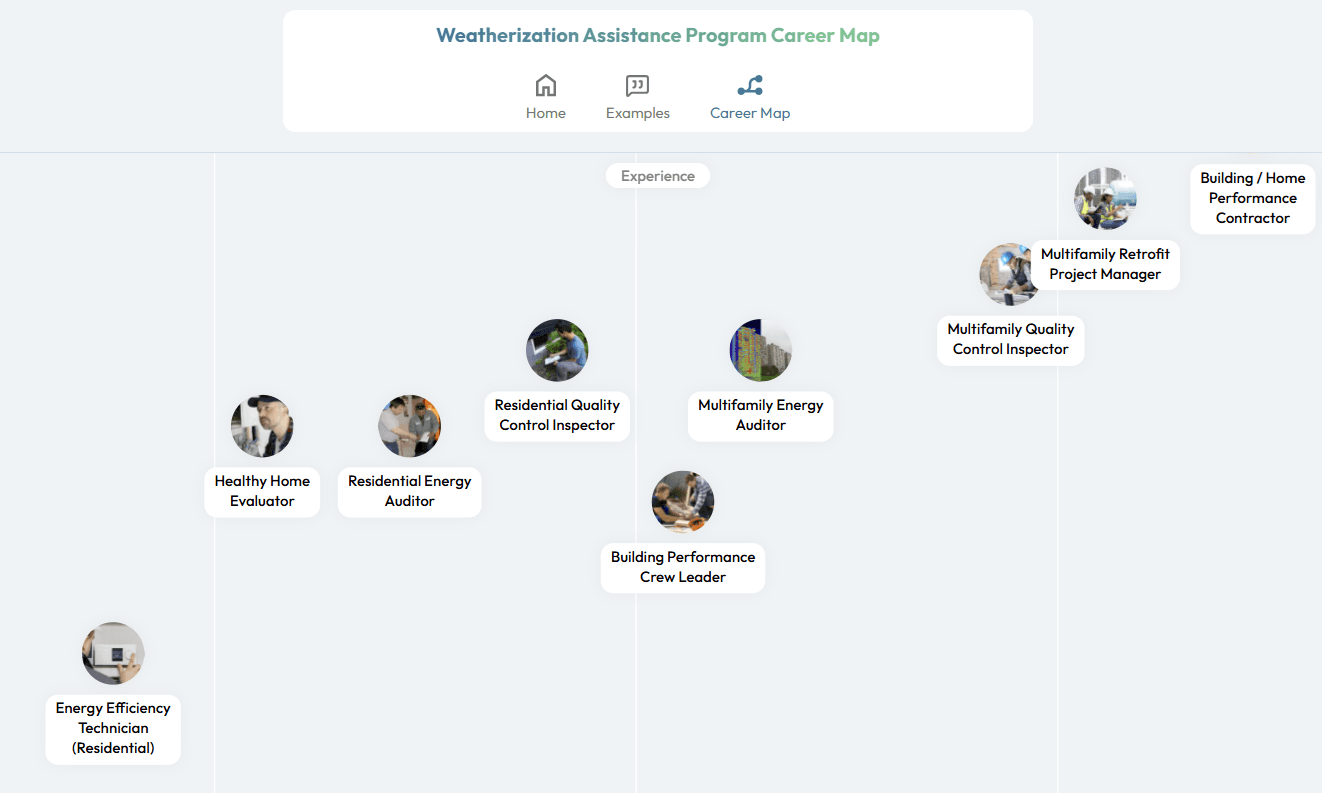Click the Multifamily Retrofit Project Manager photo
Viewport: 1322px width, 793px height.
1105,197
